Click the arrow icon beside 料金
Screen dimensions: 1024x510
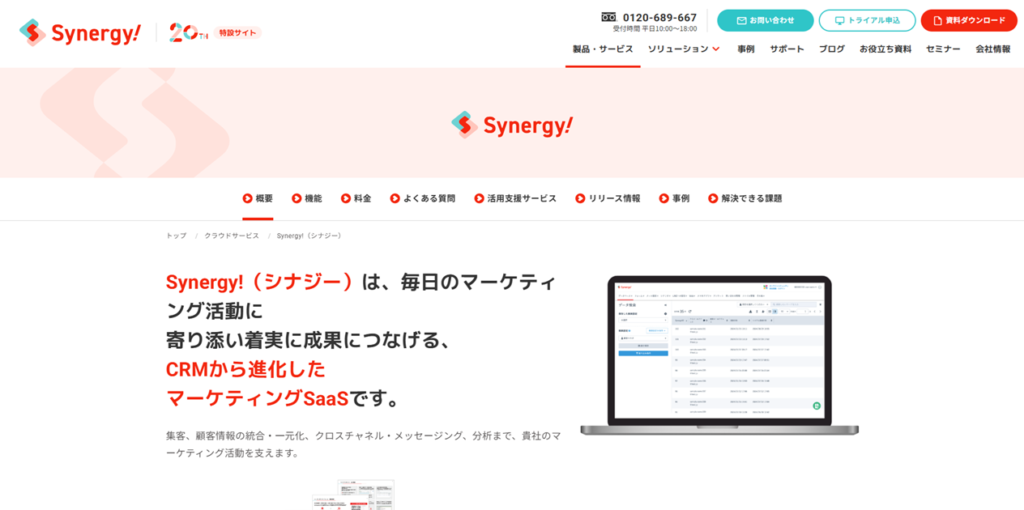pos(345,199)
